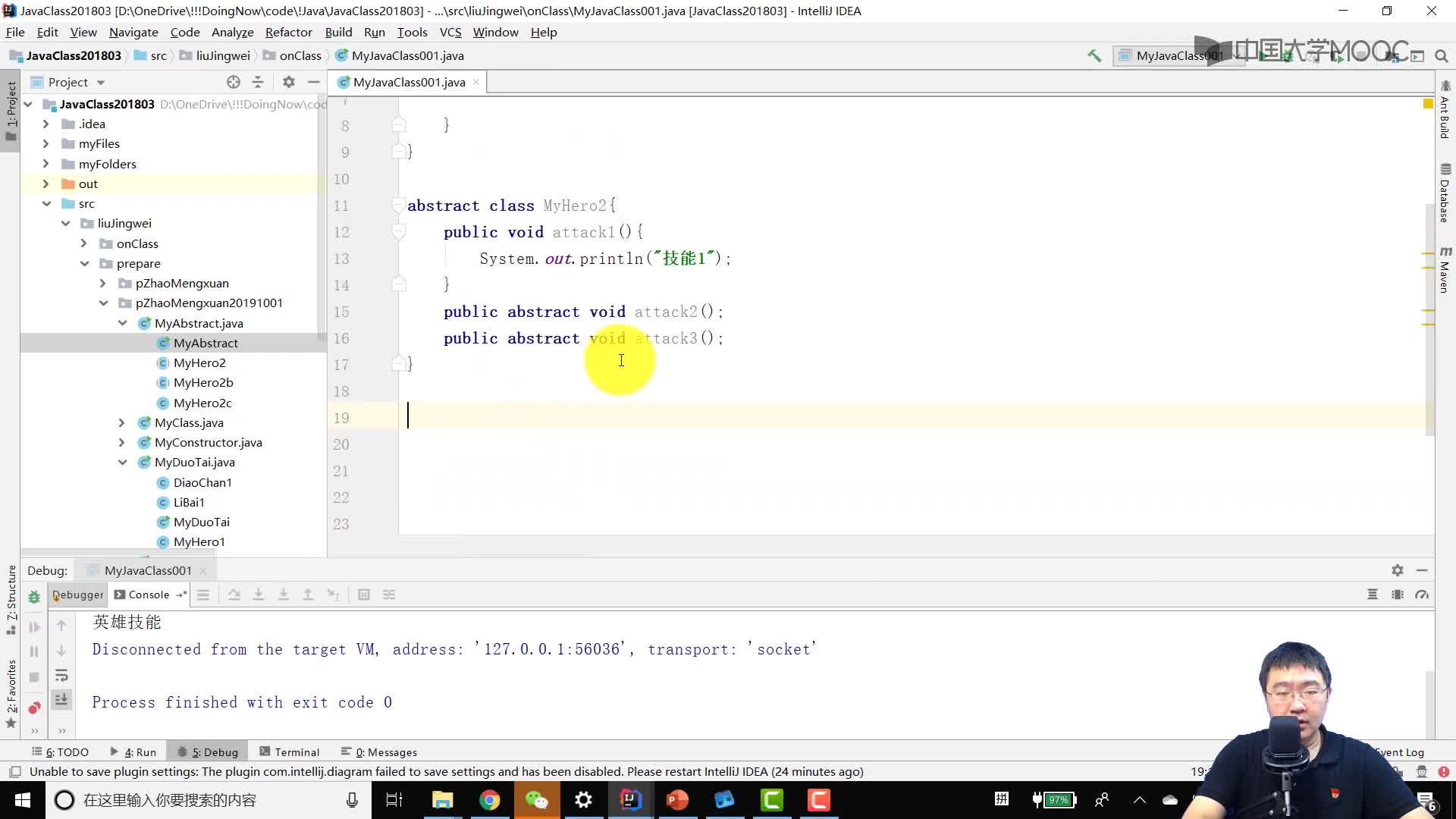Toggle the 1: Project tool window stripe
1456x819 pixels.
click(x=11, y=111)
